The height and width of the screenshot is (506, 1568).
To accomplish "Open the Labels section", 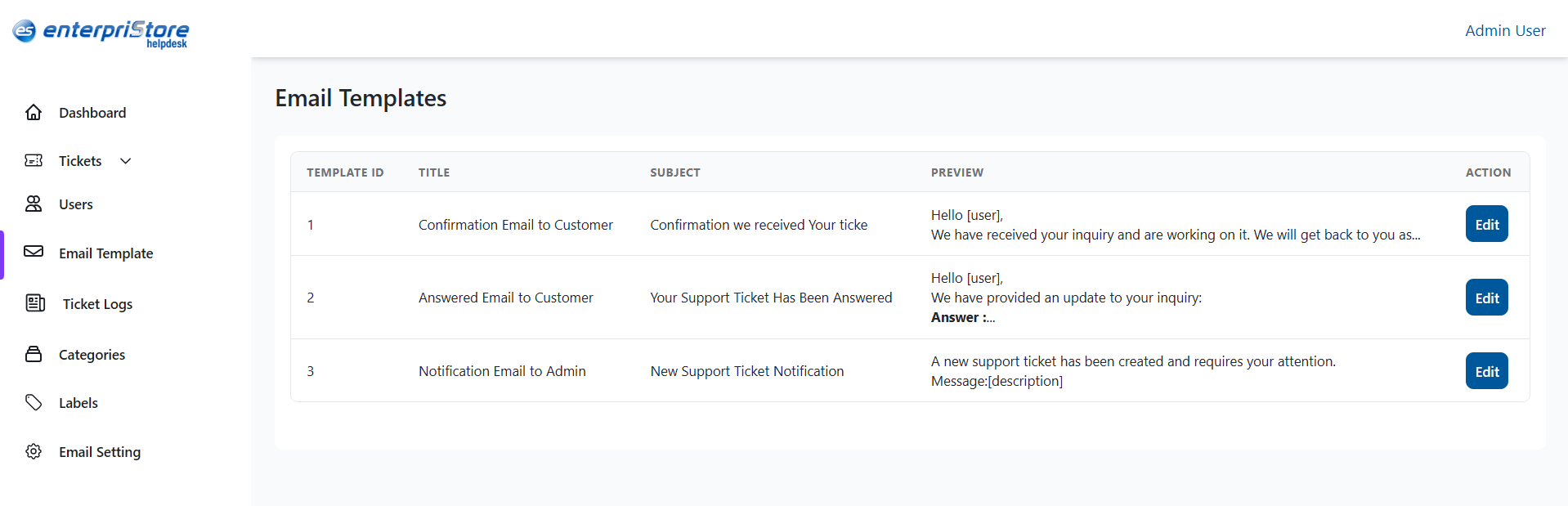I will point(78,403).
